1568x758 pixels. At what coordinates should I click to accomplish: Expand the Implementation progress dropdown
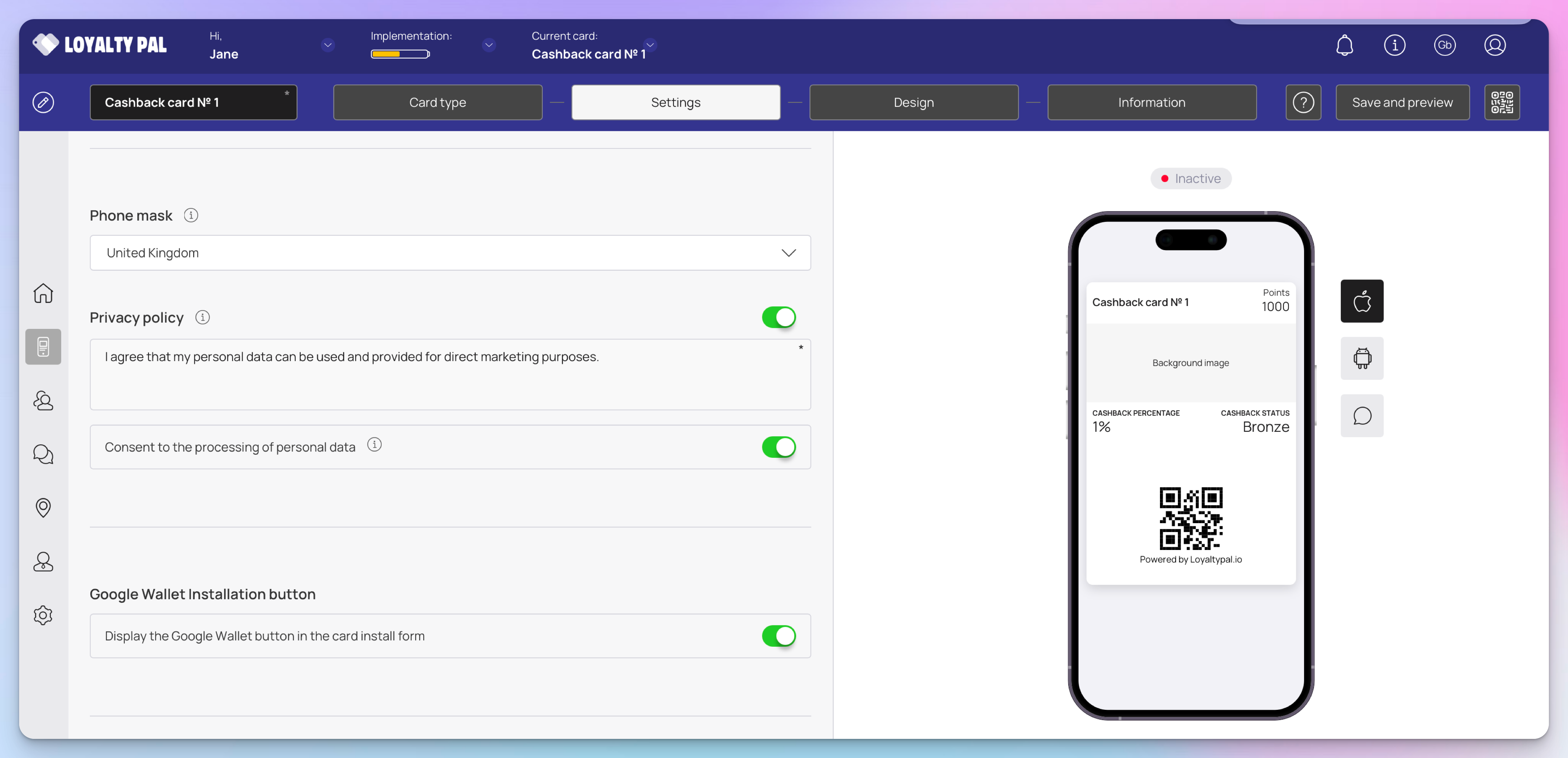point(488,45)
